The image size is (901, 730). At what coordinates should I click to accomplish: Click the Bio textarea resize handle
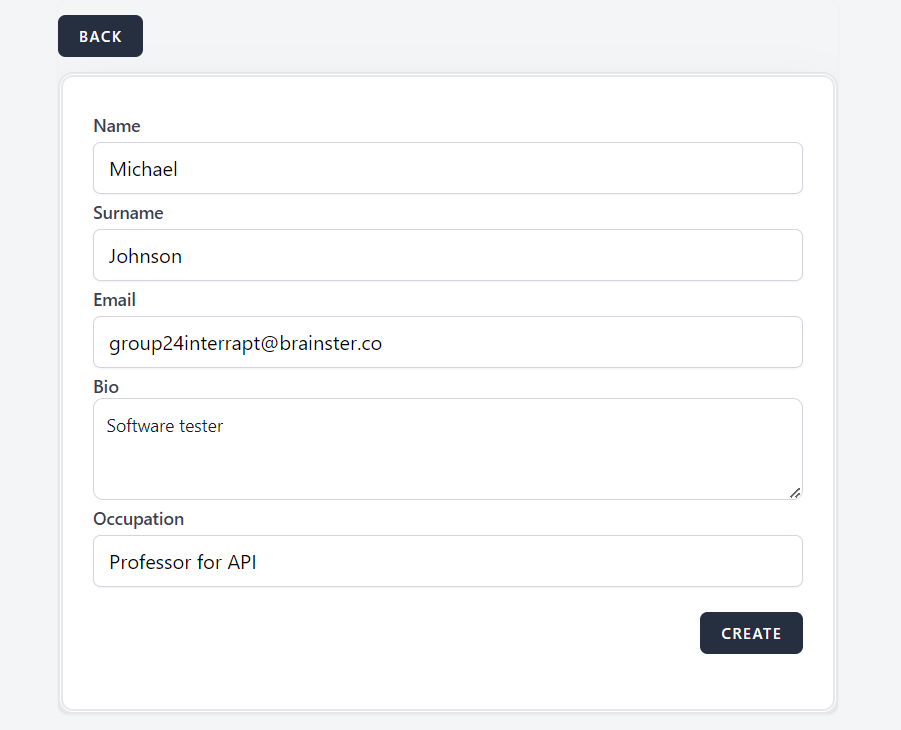795,492
